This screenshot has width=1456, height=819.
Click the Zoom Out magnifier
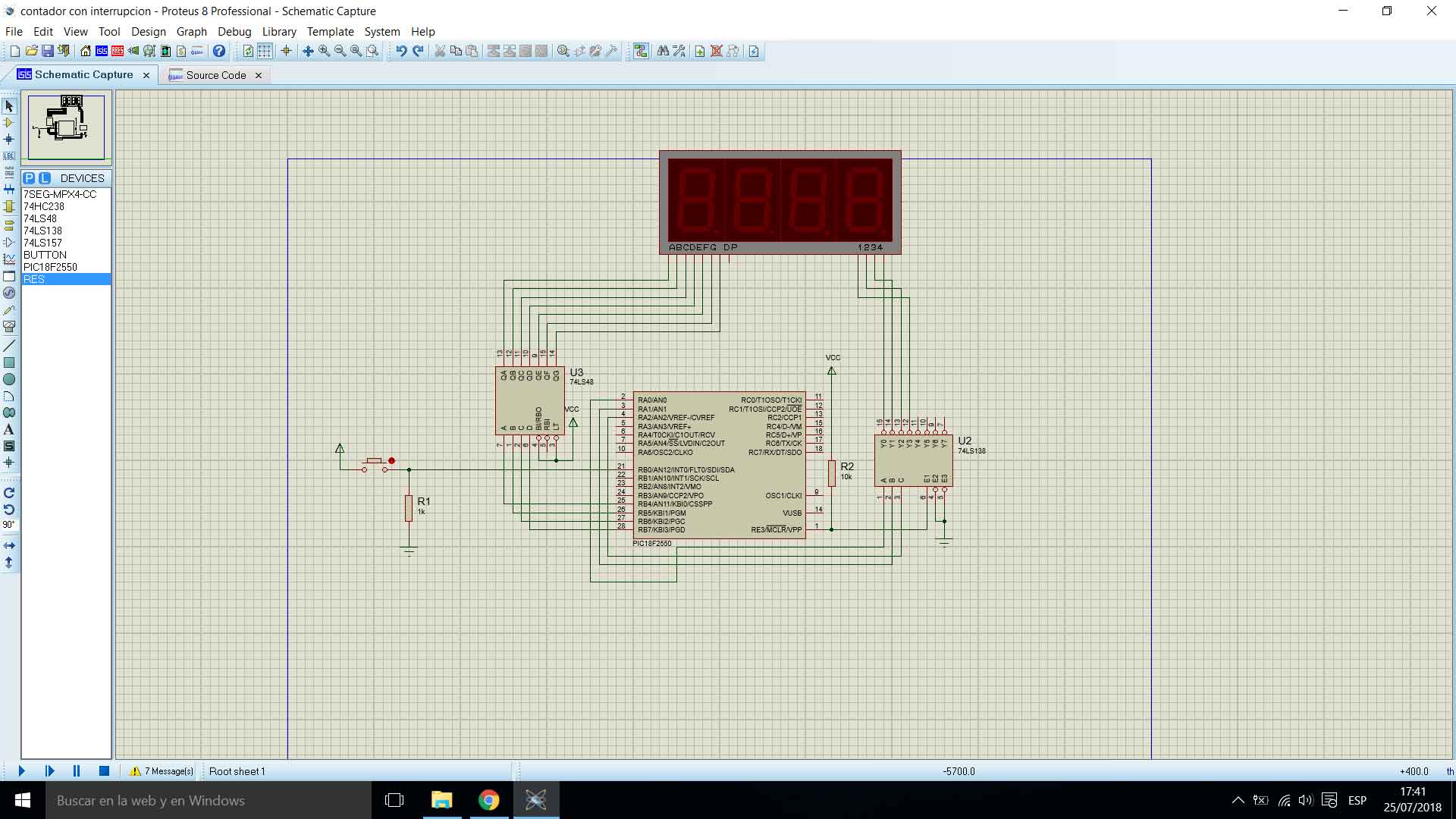(x=340, y=52)
